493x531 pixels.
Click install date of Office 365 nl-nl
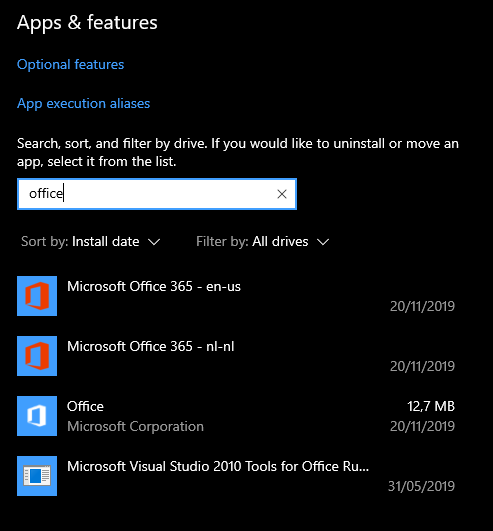422,366
